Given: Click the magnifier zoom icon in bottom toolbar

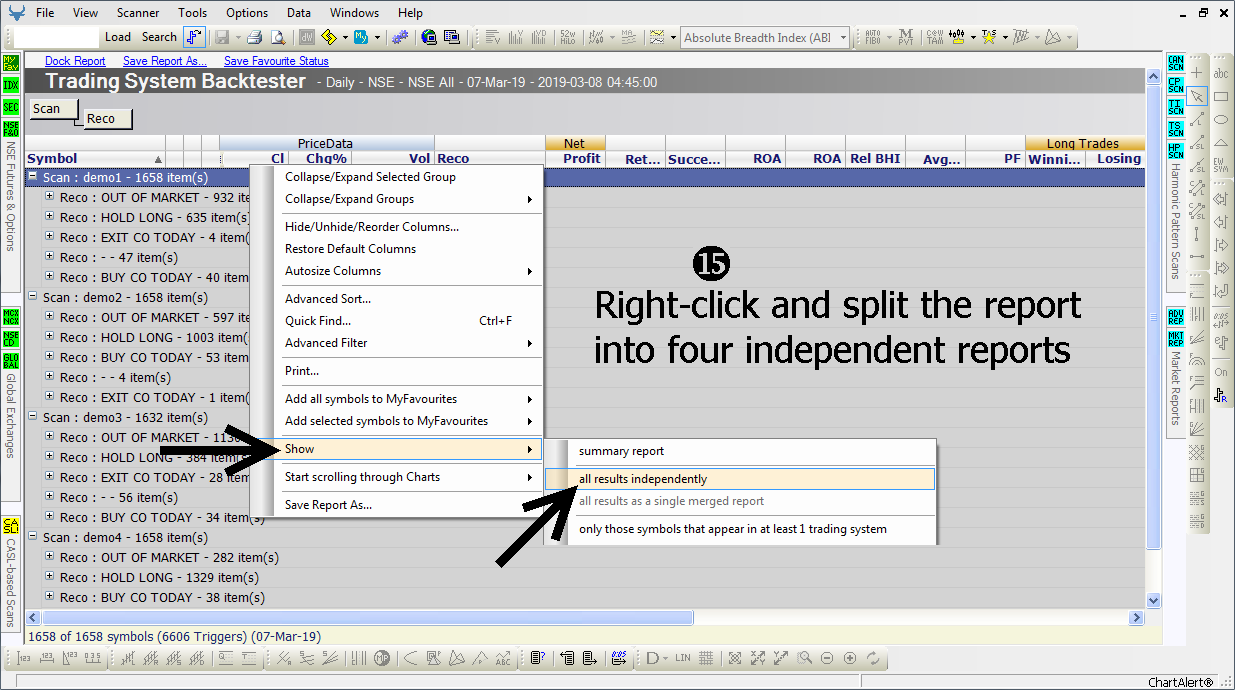Looking at the screenshot, I should tap(804, 658).
